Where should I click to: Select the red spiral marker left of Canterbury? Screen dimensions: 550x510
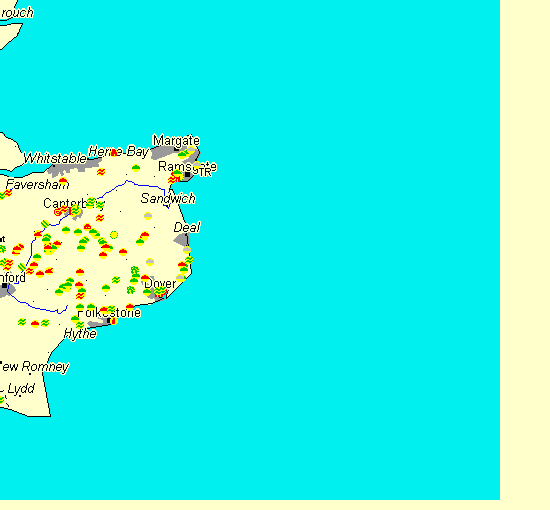[x=58, y=212]
